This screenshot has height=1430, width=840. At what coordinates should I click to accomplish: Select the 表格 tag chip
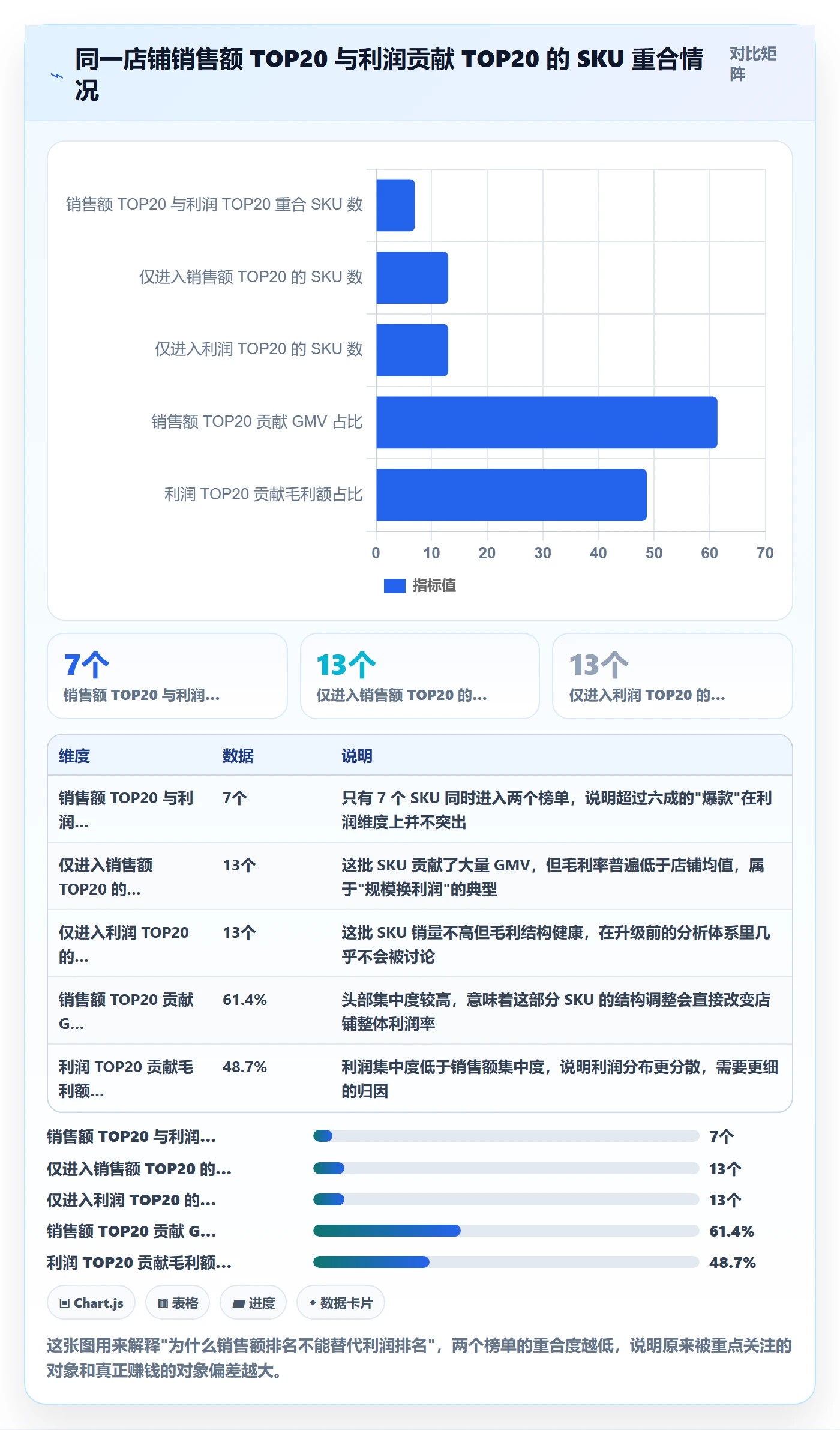(178, 1303)
